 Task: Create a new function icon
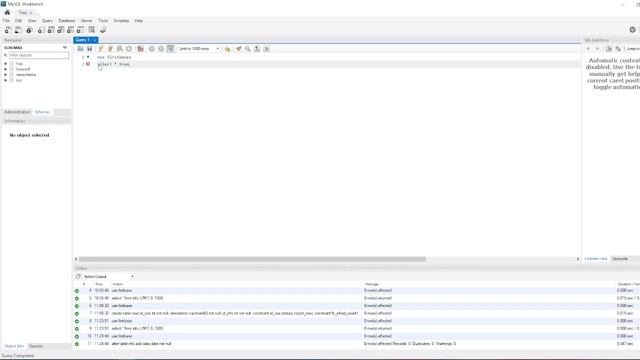80,30
